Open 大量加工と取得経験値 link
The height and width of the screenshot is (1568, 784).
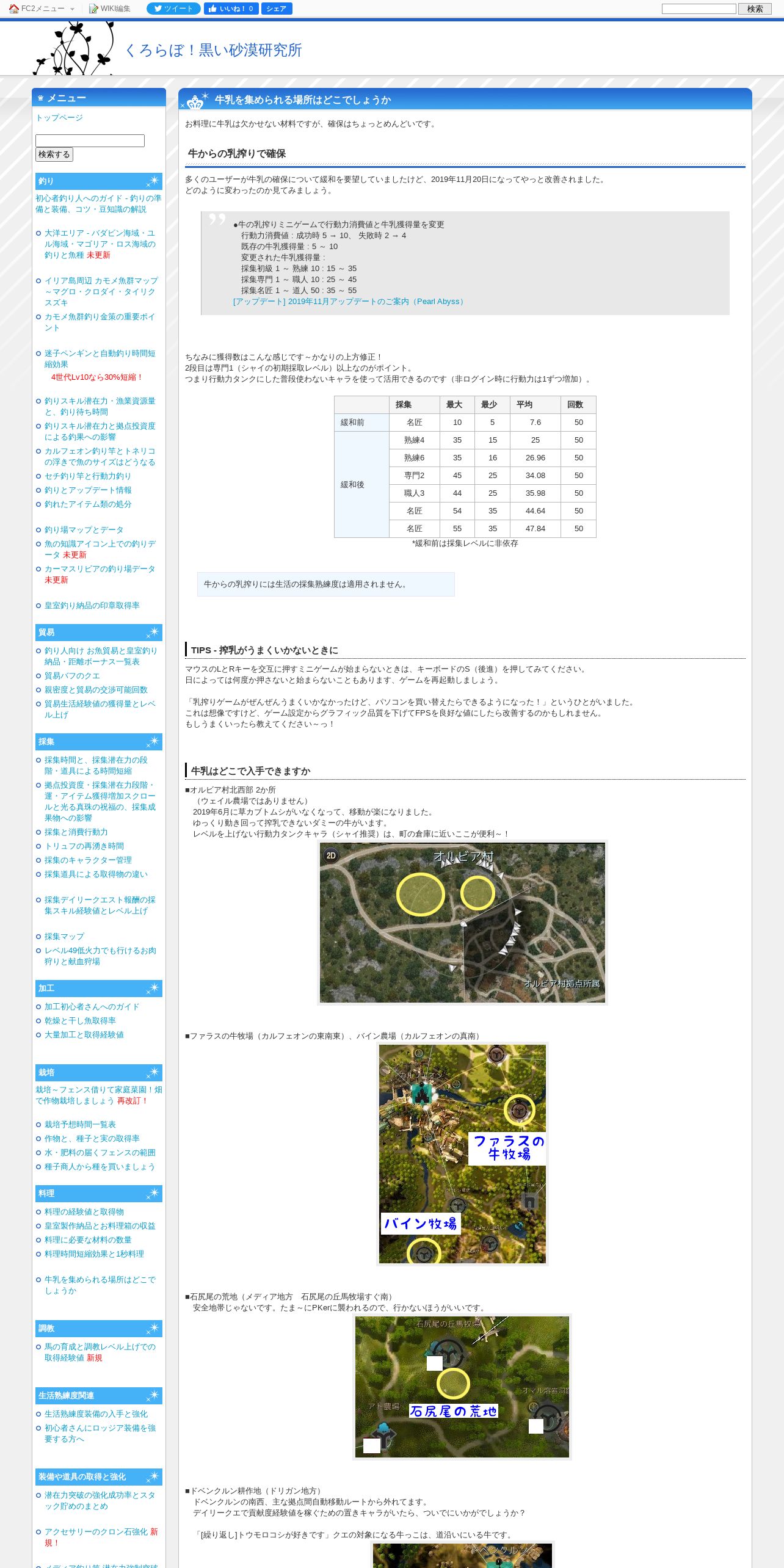coord(84,1034)
